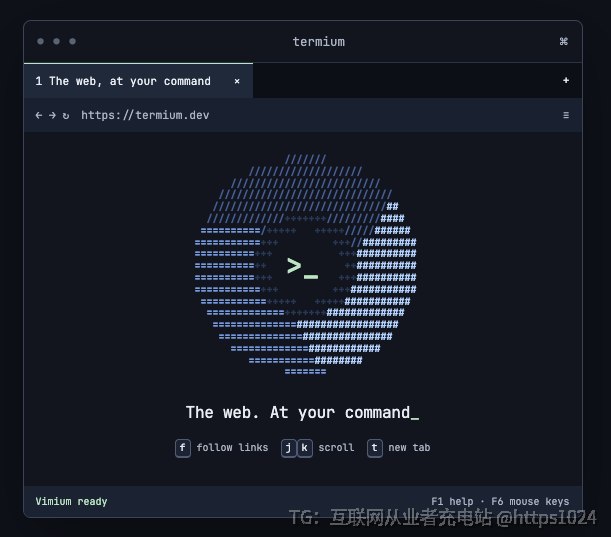Click the https://termium.dev address field

(x=145, y=115)
